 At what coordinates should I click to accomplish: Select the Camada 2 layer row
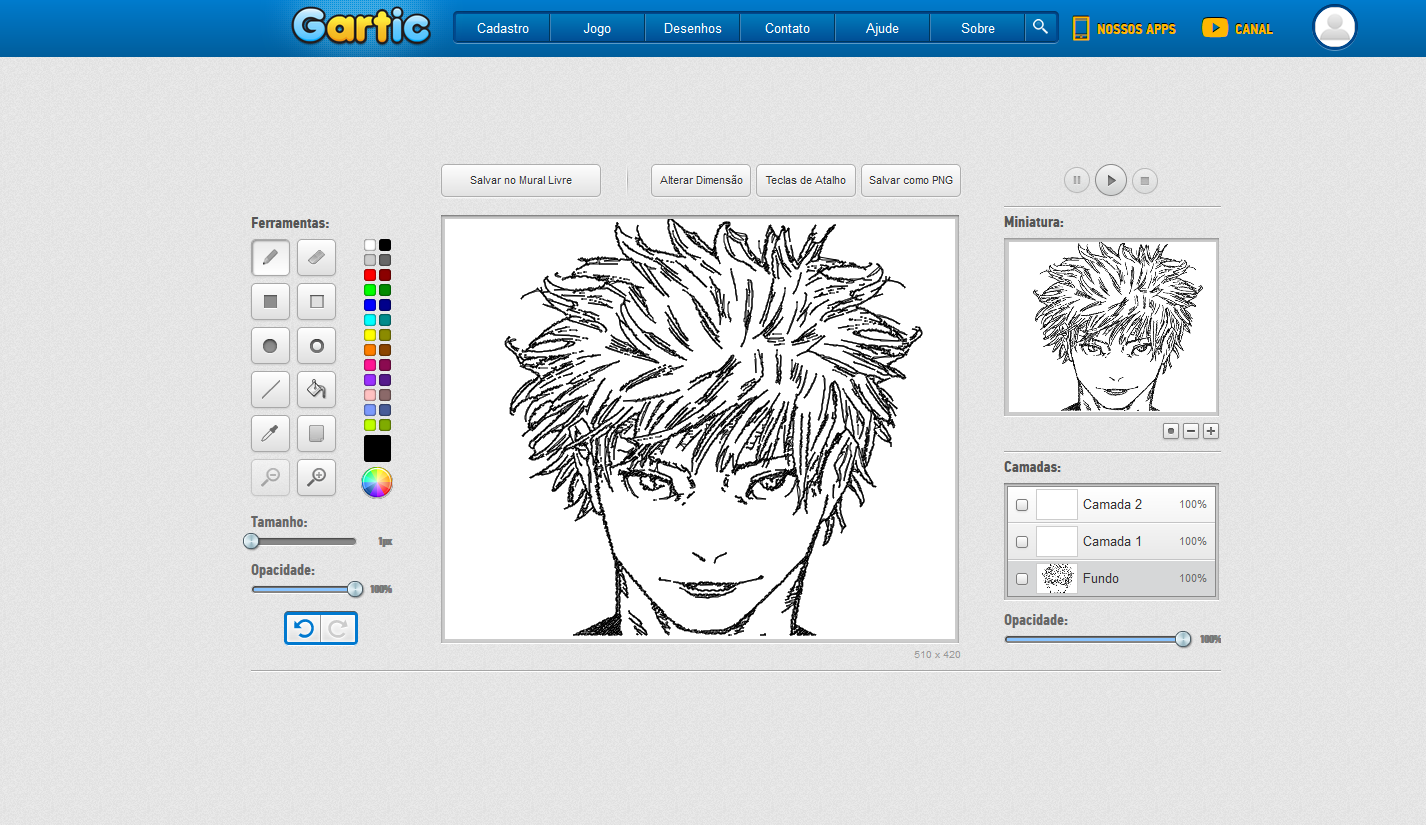(x=1111, y=505)
